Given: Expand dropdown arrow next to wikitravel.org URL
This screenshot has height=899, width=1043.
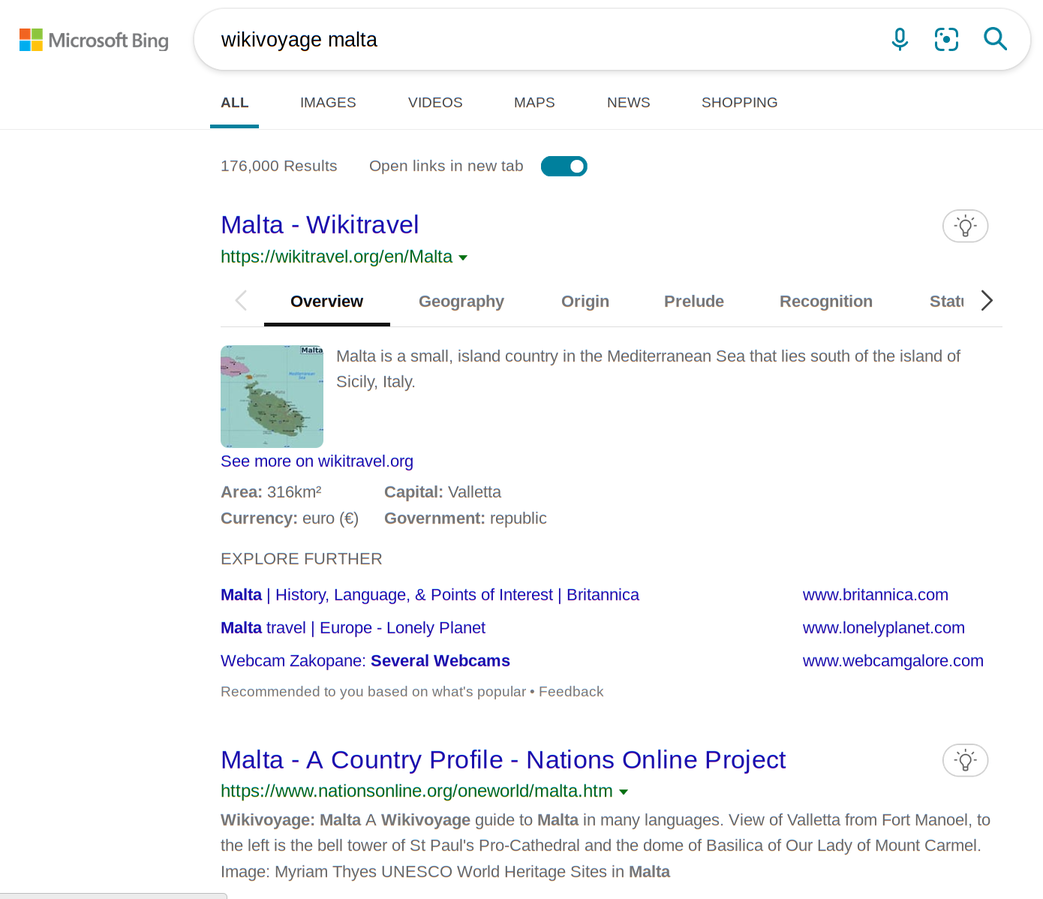Looking at the screenshot, I should 463,257.
